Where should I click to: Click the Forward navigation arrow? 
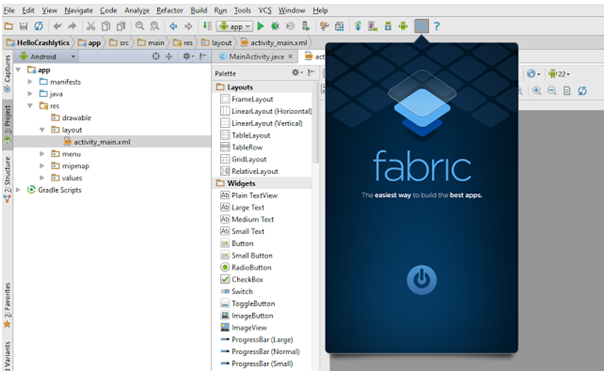[188, 26]
